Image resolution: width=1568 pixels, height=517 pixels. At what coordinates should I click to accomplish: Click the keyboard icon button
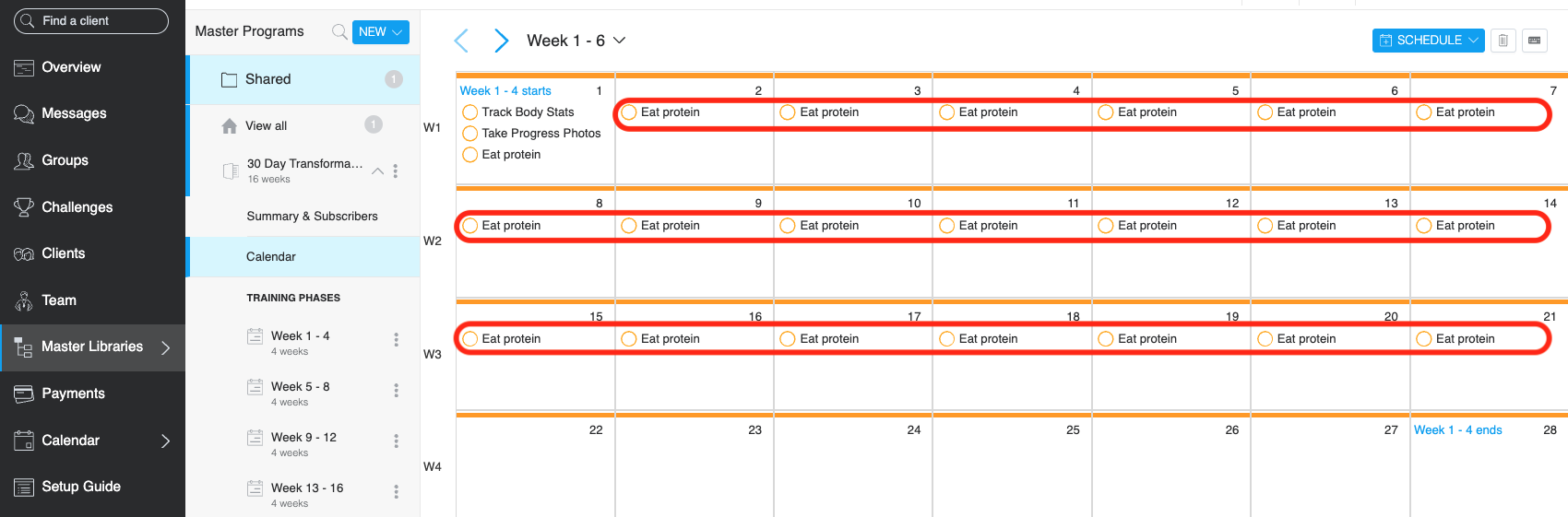point(1534,41)
